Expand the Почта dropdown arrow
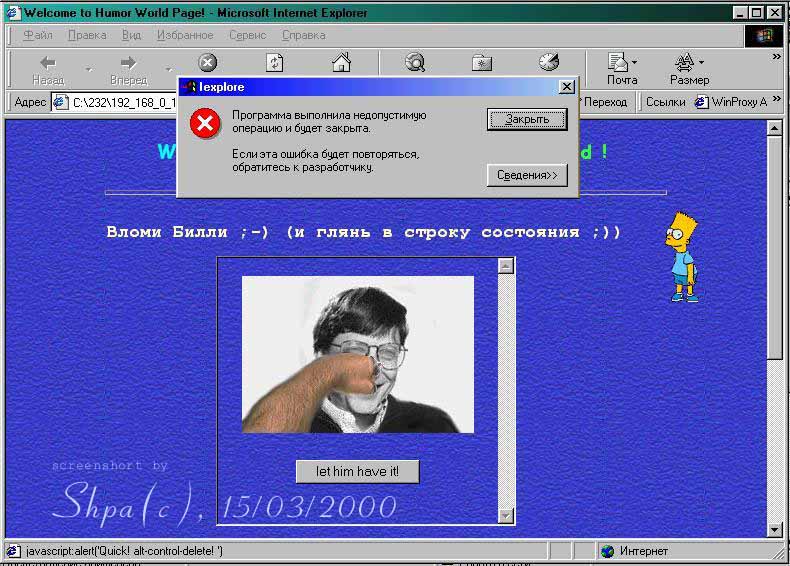 pyautogui.click(x=634, y=62)
